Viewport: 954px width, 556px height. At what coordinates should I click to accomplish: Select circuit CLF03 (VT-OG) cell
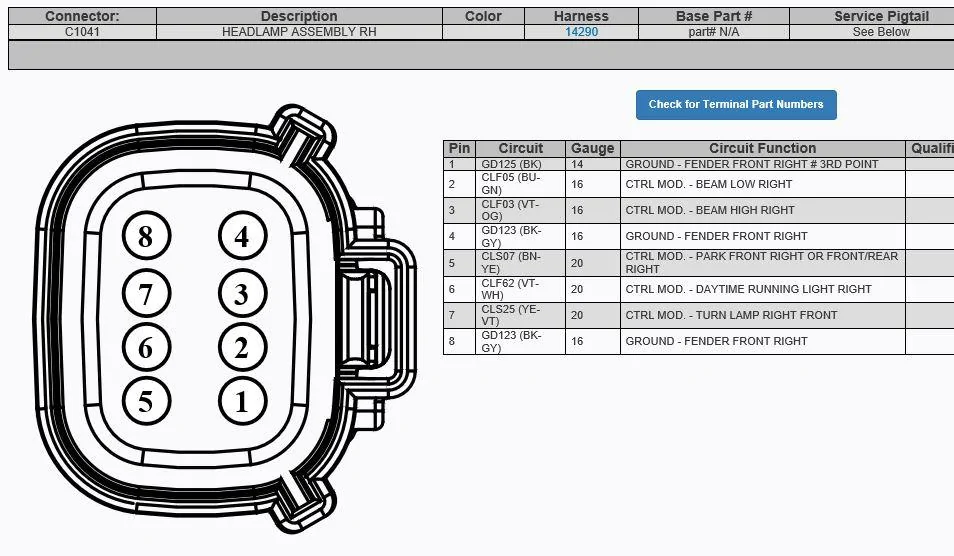(x=520, y=210)
